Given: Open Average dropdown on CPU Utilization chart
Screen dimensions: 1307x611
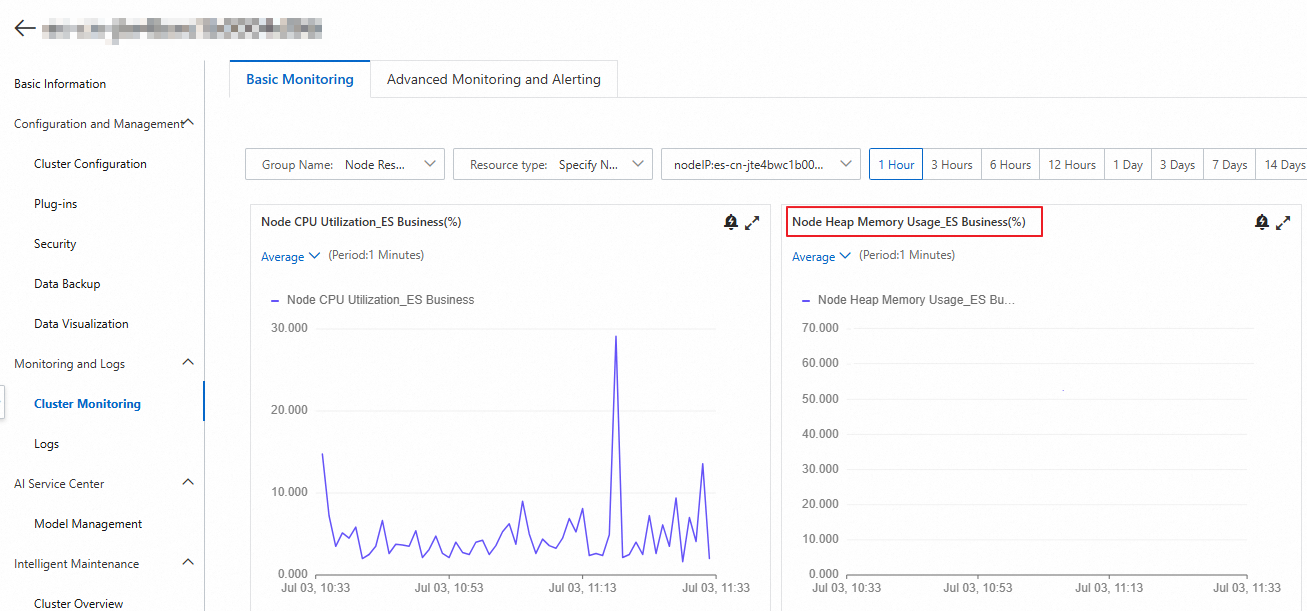Looking at the screenshot, I should click(x=291, y=256).
